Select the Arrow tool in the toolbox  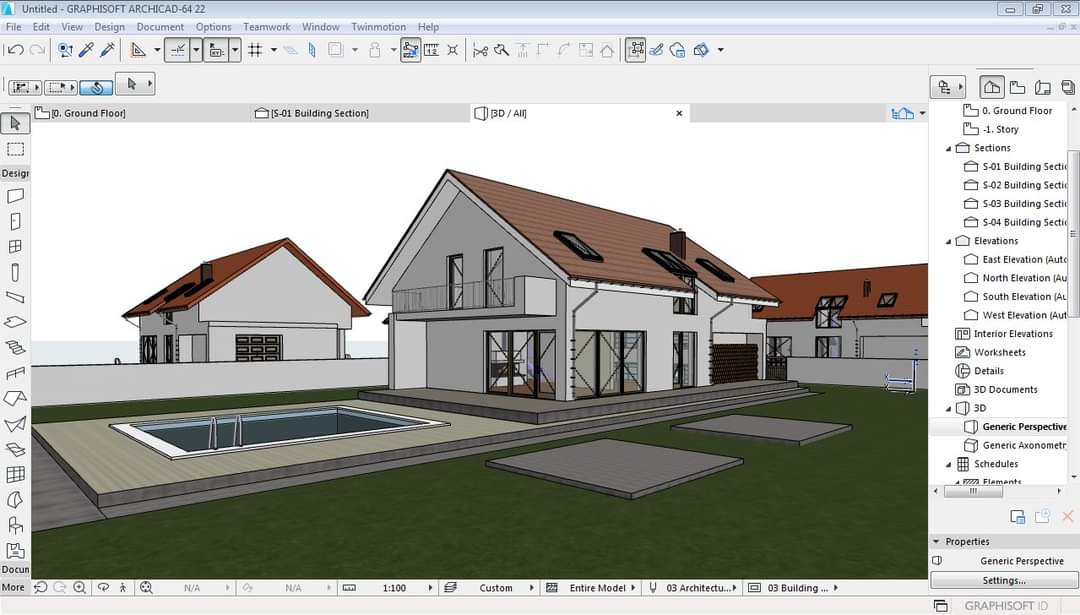[x=15, y=123]
